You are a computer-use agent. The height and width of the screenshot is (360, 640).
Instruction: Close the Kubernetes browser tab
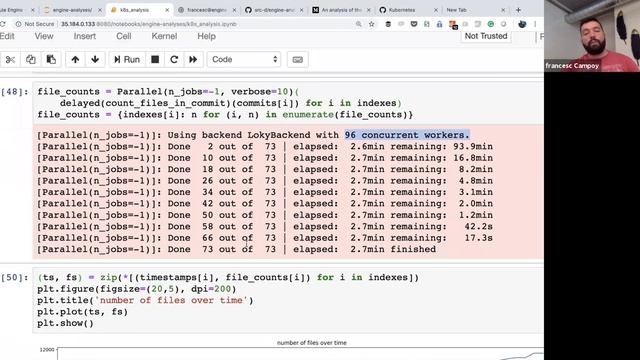point(436,10)
